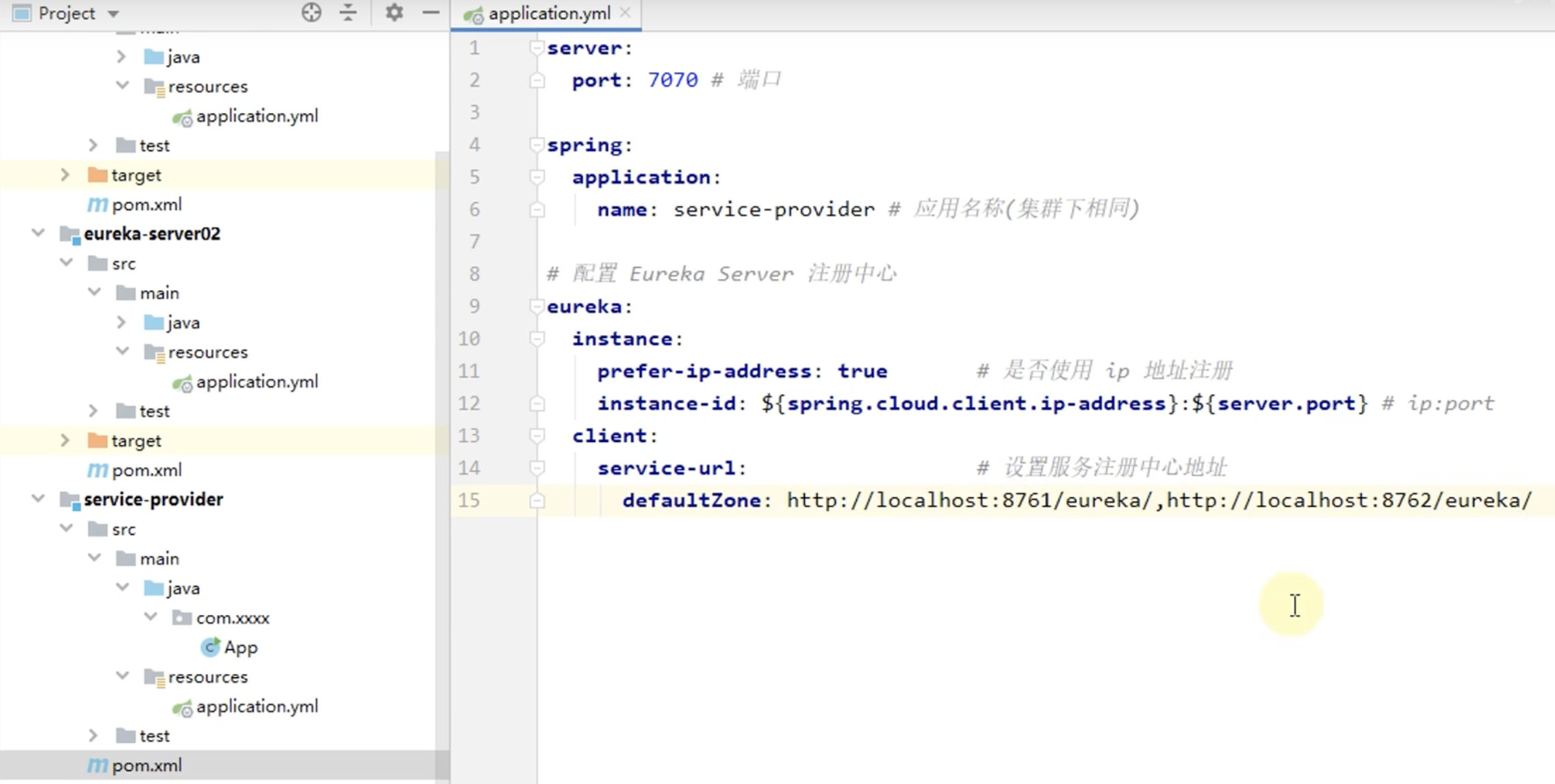Toggle fold marker on server line 1
This screenshot has height=784, width=1555.
[537, 48]
